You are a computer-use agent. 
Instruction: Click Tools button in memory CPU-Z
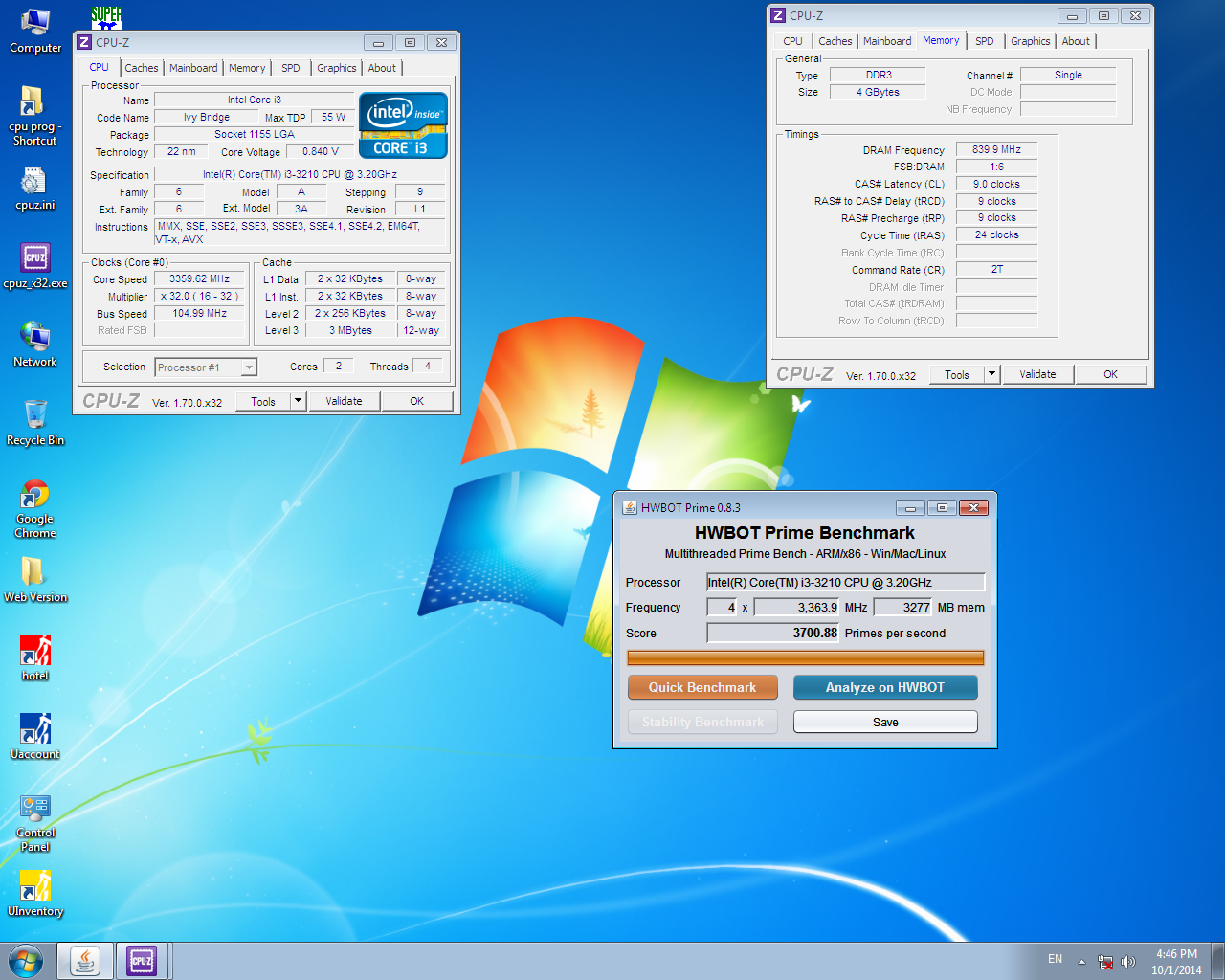pyautogui.click(x=957, y=374)
